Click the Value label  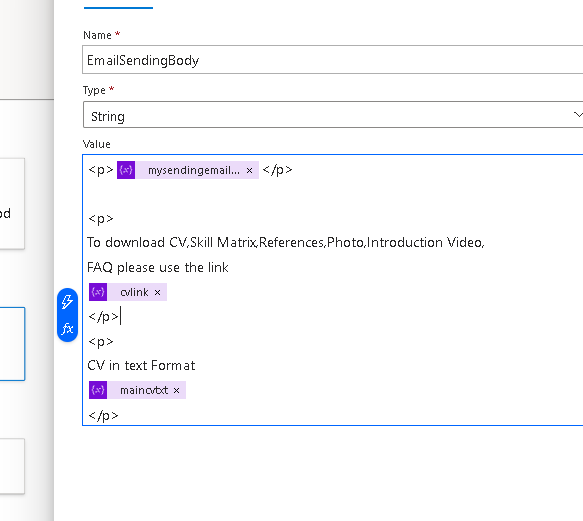click(97, 144)
